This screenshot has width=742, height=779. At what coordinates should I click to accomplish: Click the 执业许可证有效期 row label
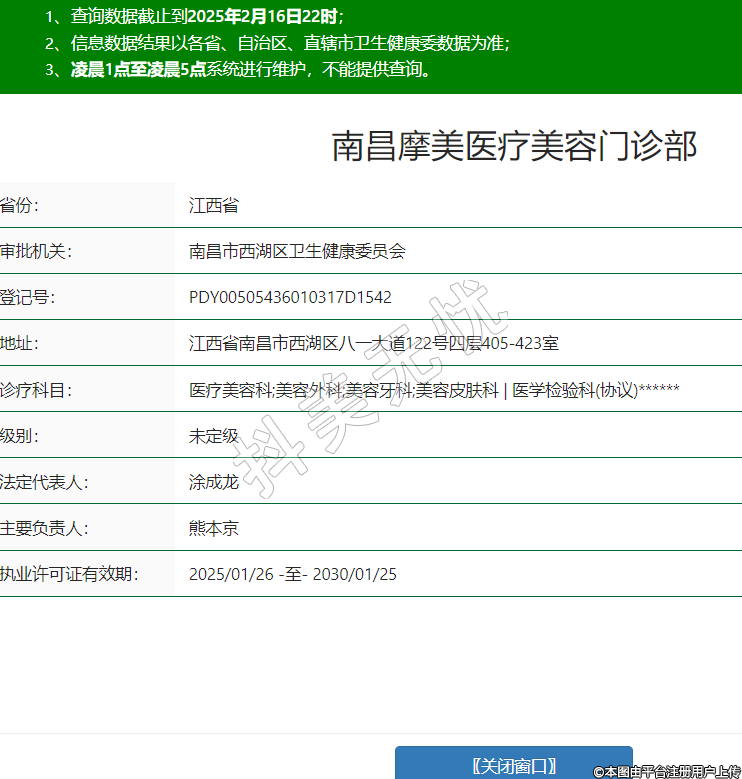(x=68, y=573)
